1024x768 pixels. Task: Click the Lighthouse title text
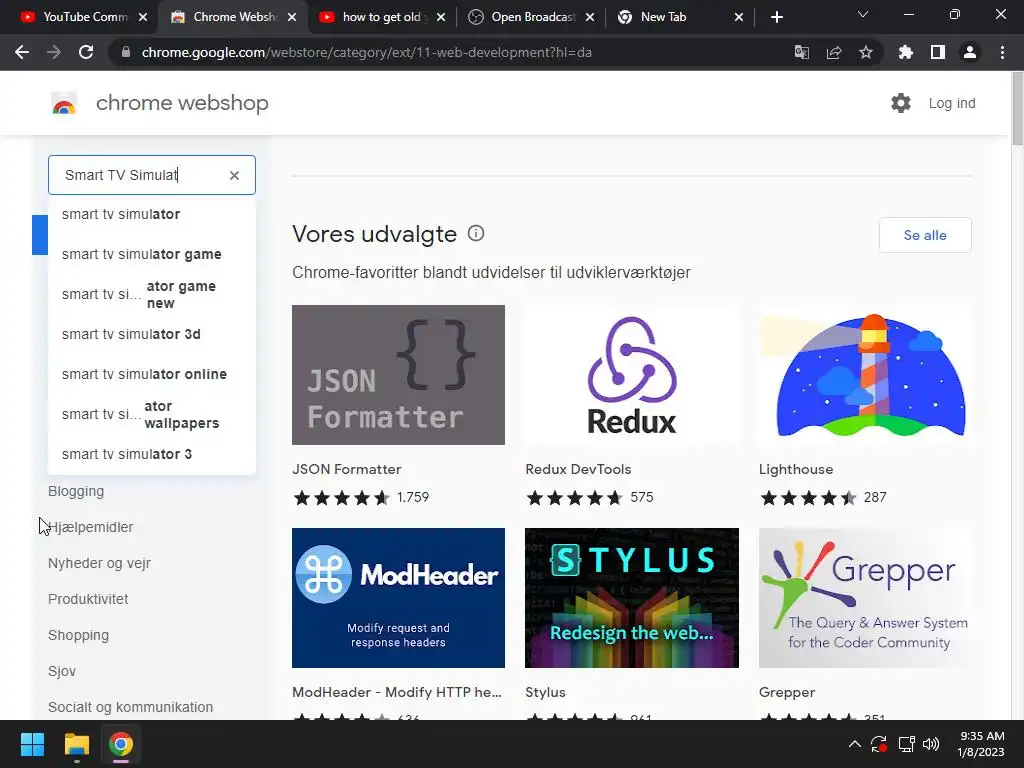click(795, 469)
